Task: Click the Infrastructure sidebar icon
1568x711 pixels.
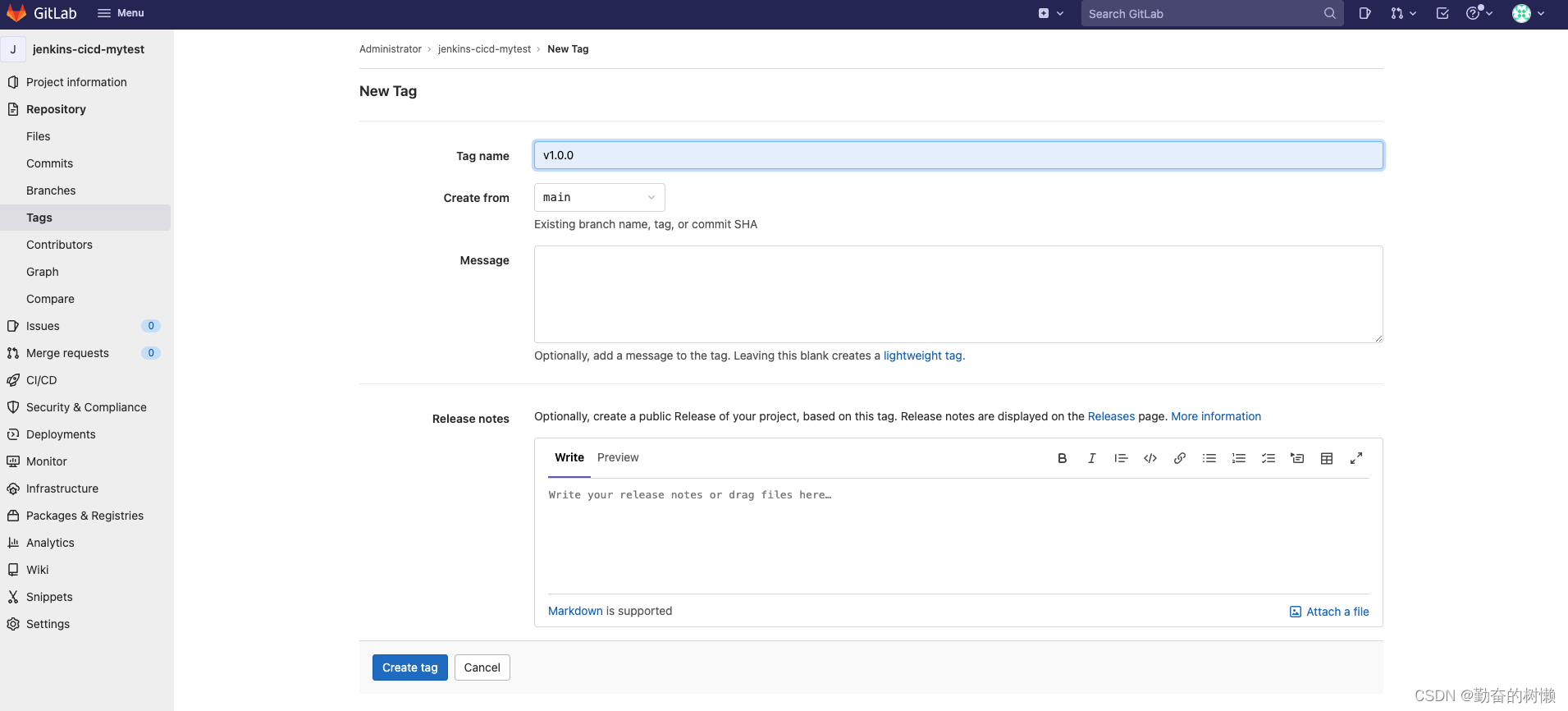Action: 13,489
